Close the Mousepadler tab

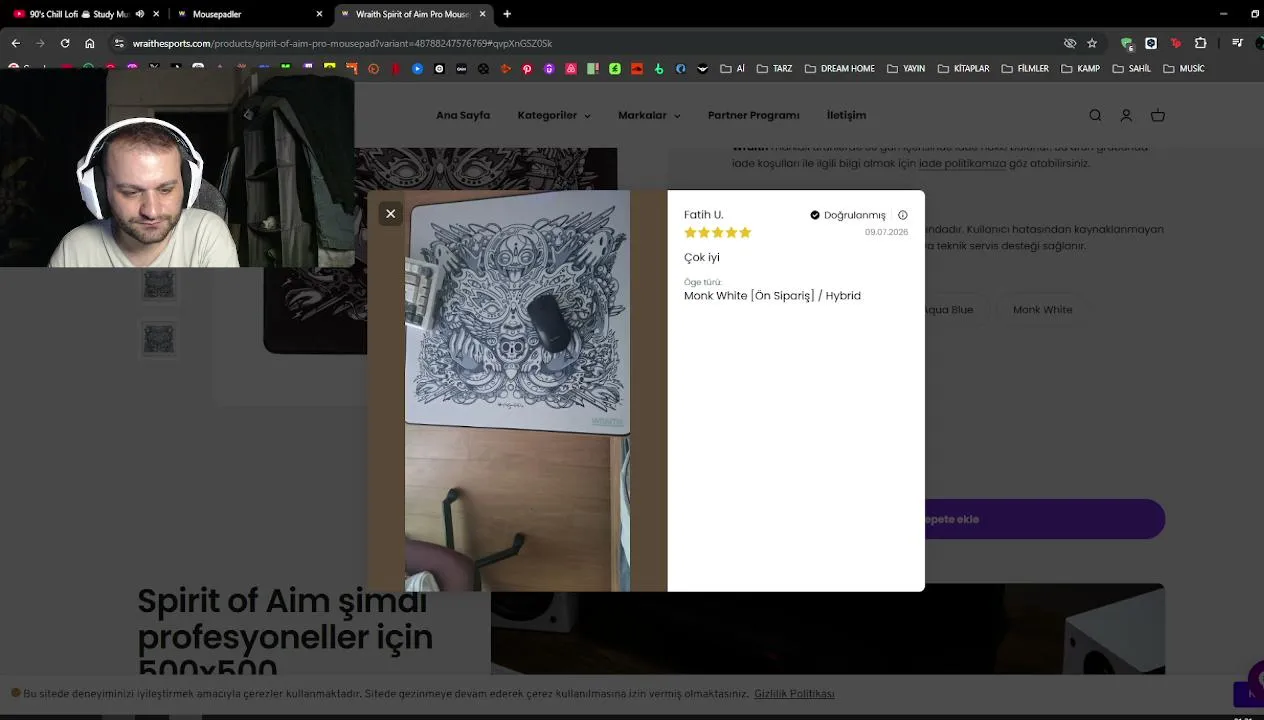(x=320, y=14)
